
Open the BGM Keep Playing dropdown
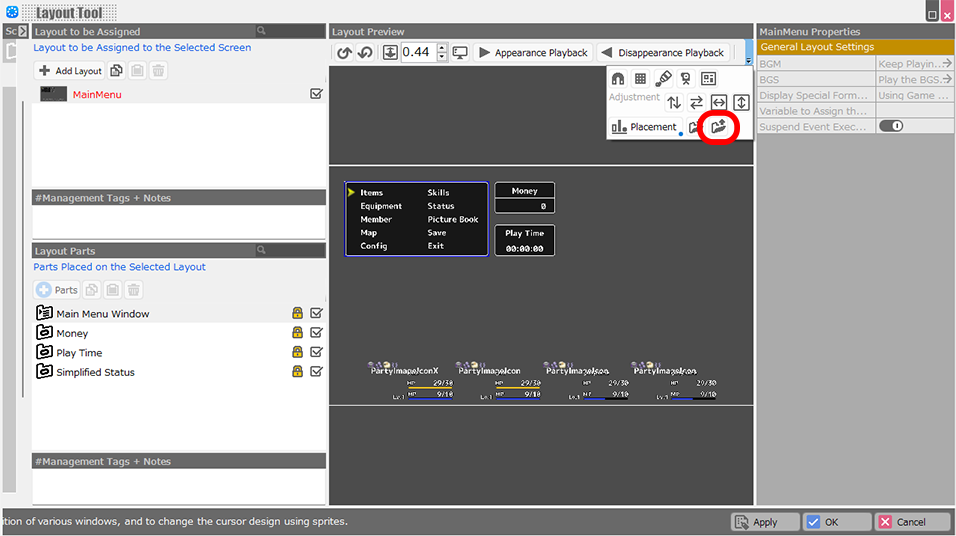tap(914, 64)
